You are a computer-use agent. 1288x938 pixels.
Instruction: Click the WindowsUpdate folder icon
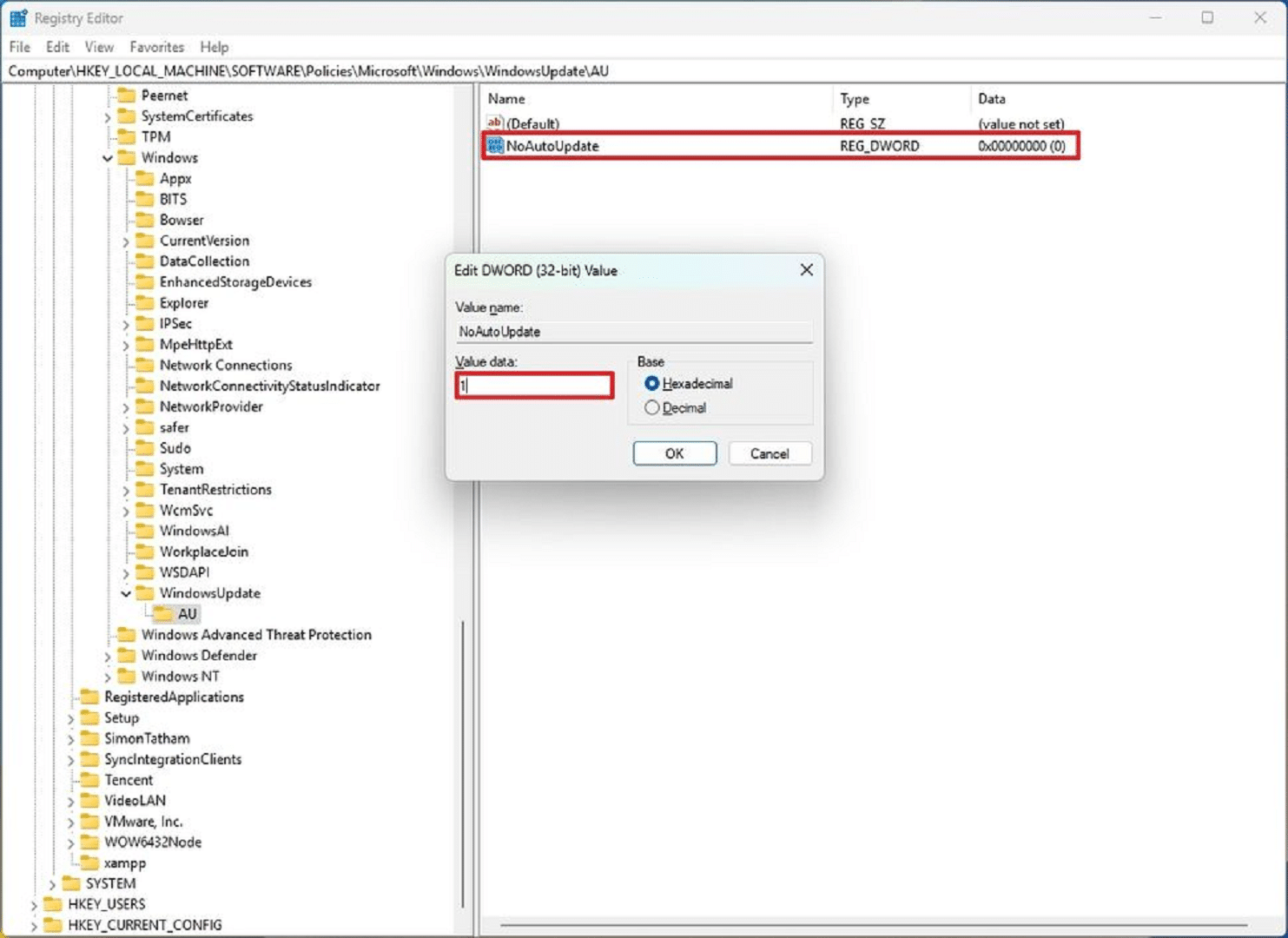point(145,593)
